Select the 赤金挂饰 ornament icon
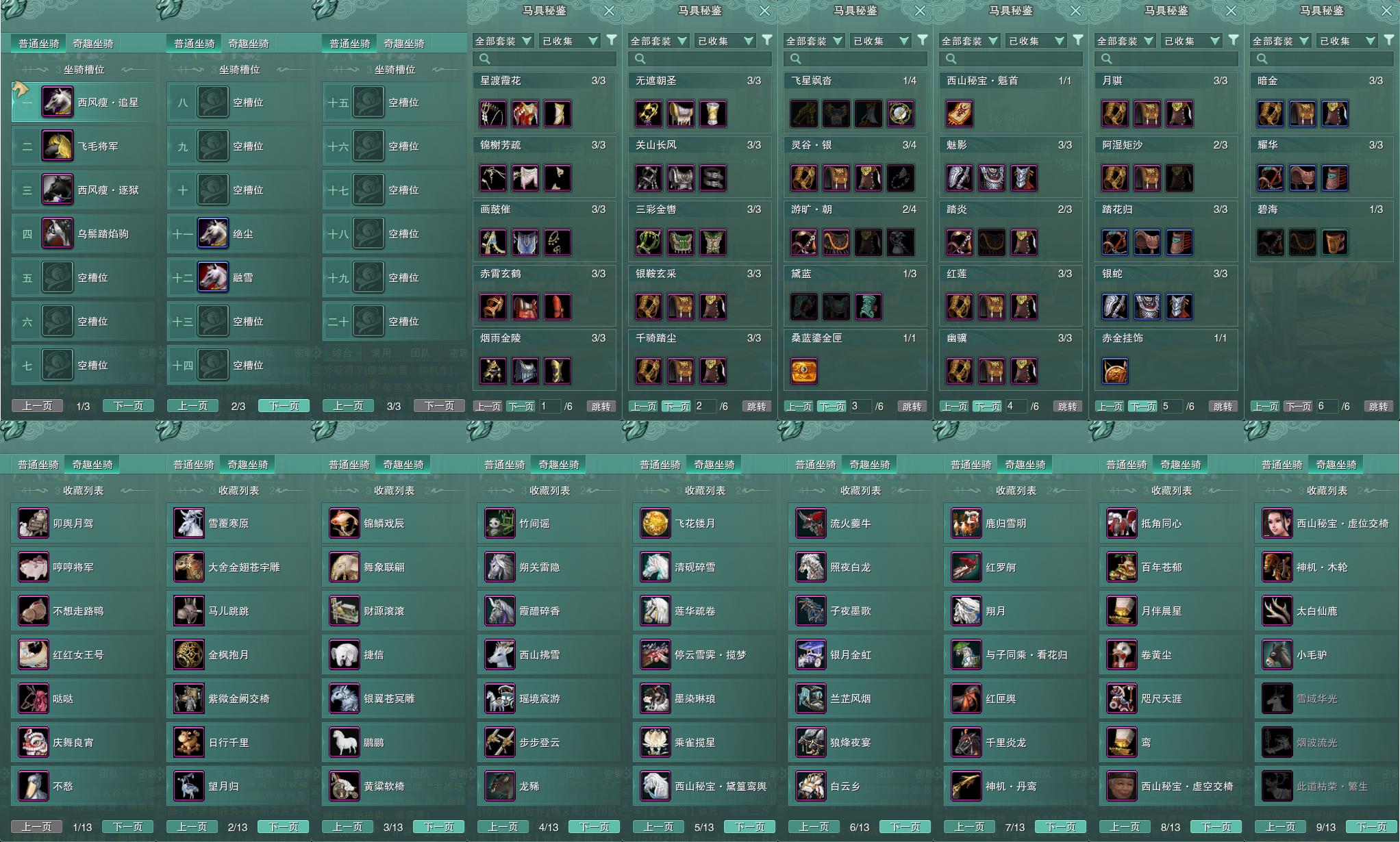Screen dimensions: 1400x842 click(1115, 371)
